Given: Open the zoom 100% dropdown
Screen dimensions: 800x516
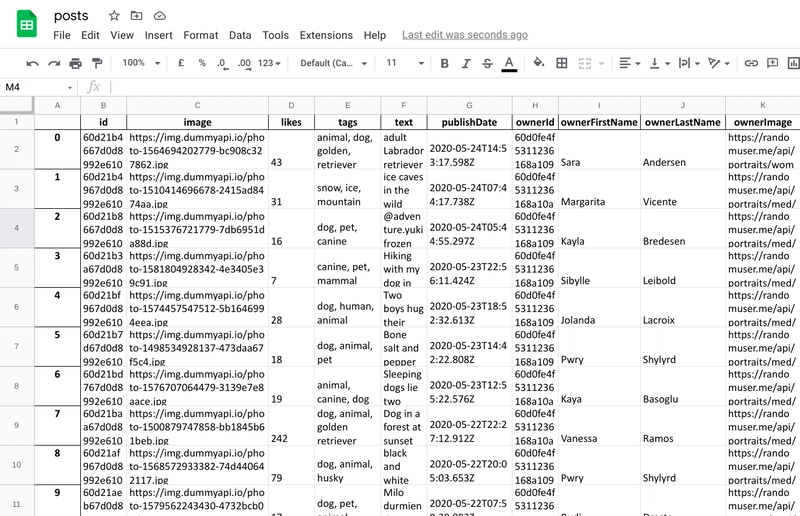Looking at the screenshot, I should (141, 63).
